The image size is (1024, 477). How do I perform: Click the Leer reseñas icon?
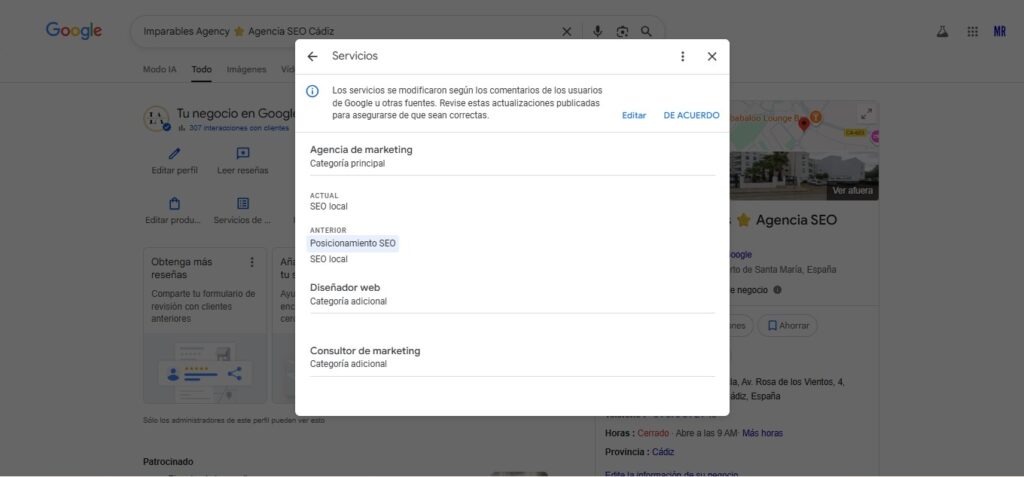[242, 154]
